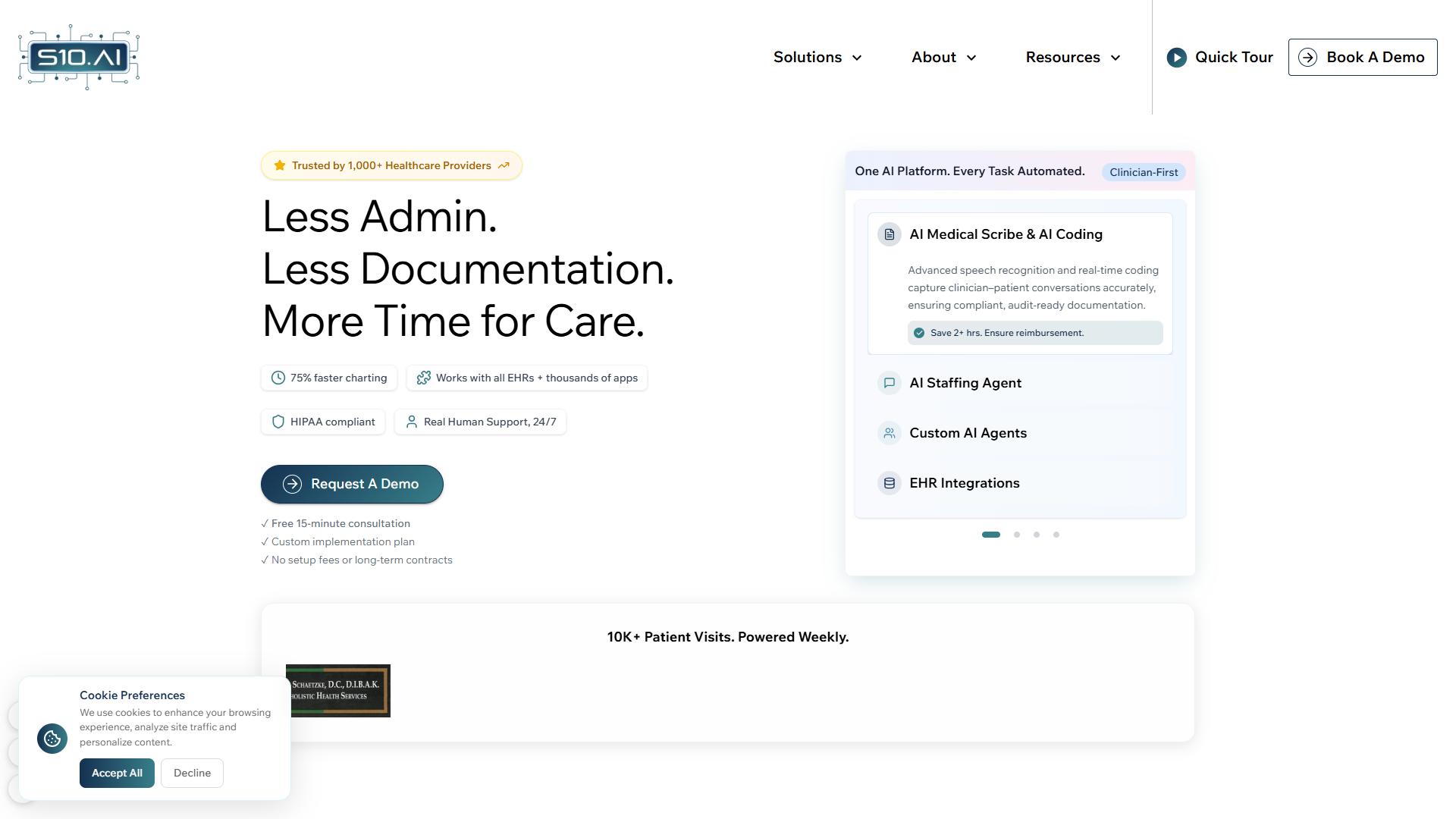The width and height of the screenshot is (1456, 819).
Task: Open the AI Staffing Agent item
Action: 1020,383
